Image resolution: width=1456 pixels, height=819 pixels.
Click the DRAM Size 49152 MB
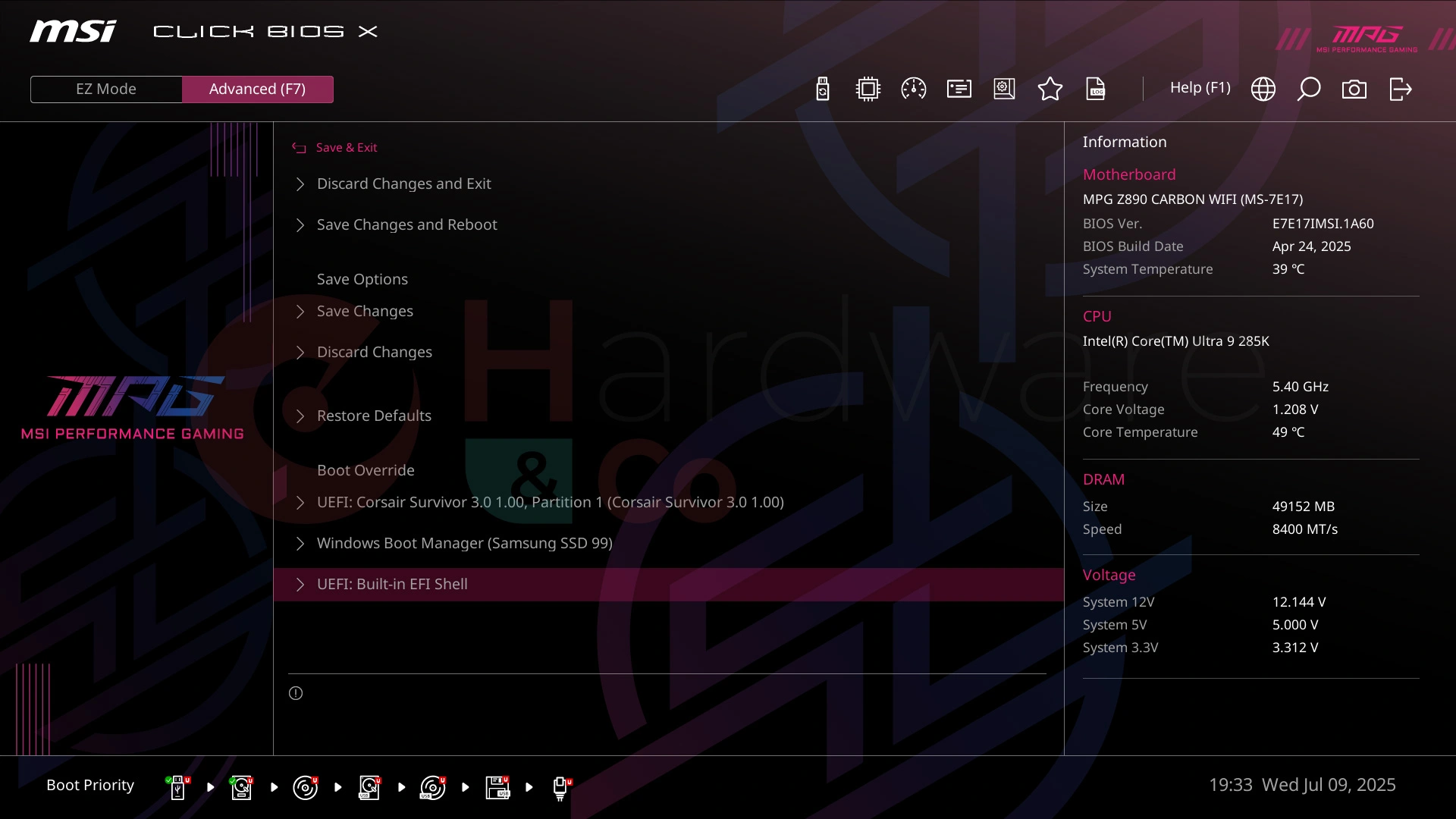coord(1303,507)
